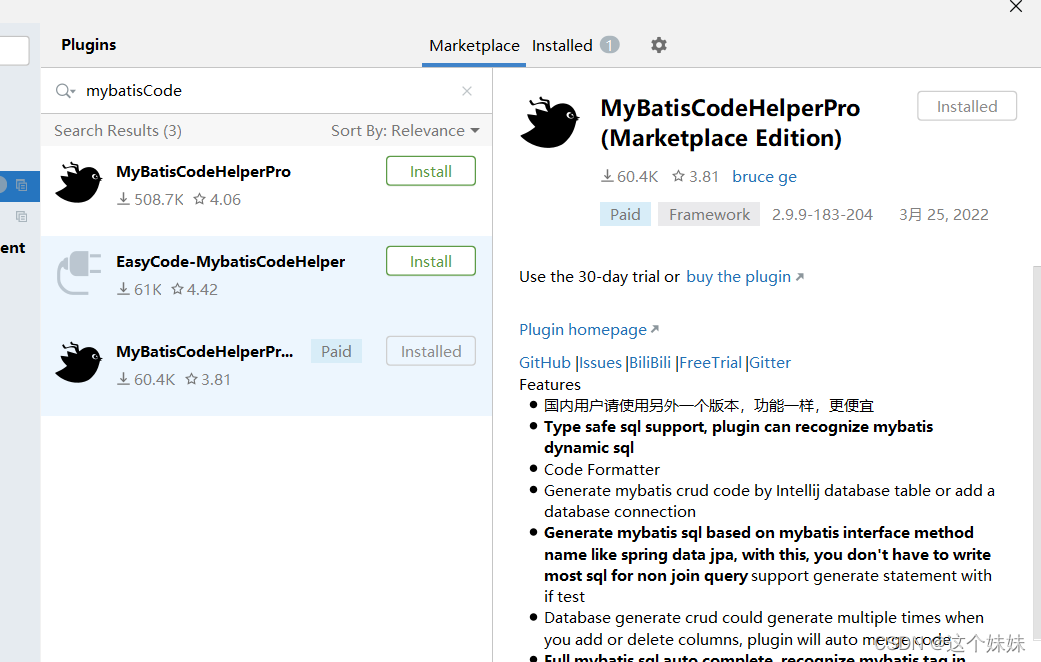This screenshot has height=662, width=1041.
Task: Open the GitHub link
Action: coord(544,363)
